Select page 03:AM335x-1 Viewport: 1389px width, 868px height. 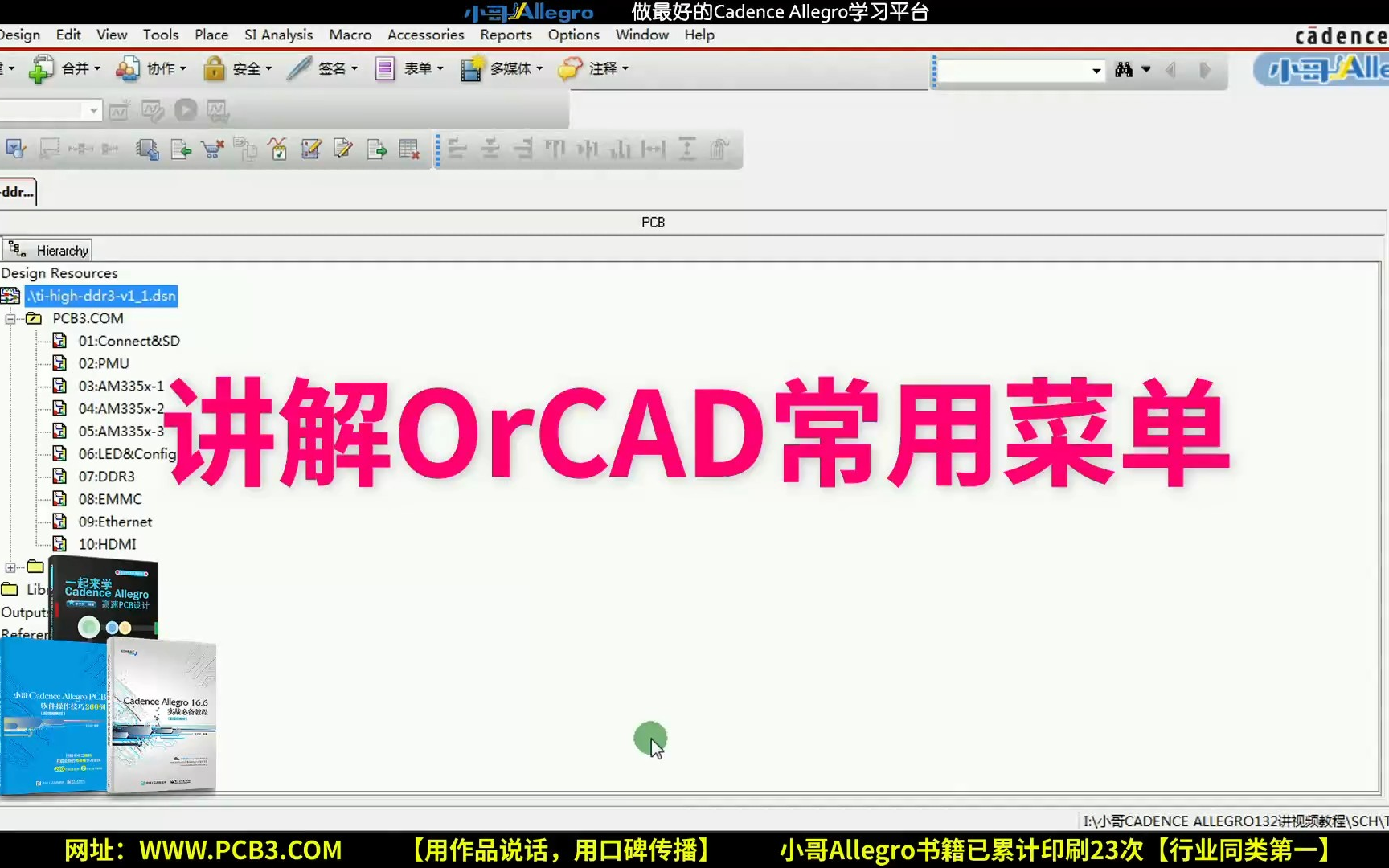(x=121, y=386)
